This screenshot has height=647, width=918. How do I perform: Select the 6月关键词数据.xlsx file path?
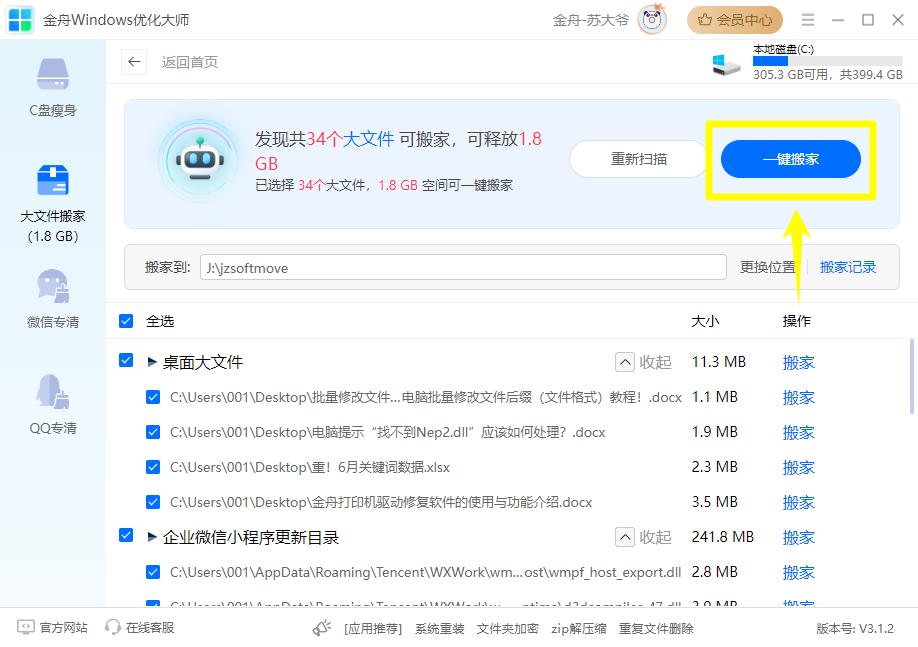310,467
